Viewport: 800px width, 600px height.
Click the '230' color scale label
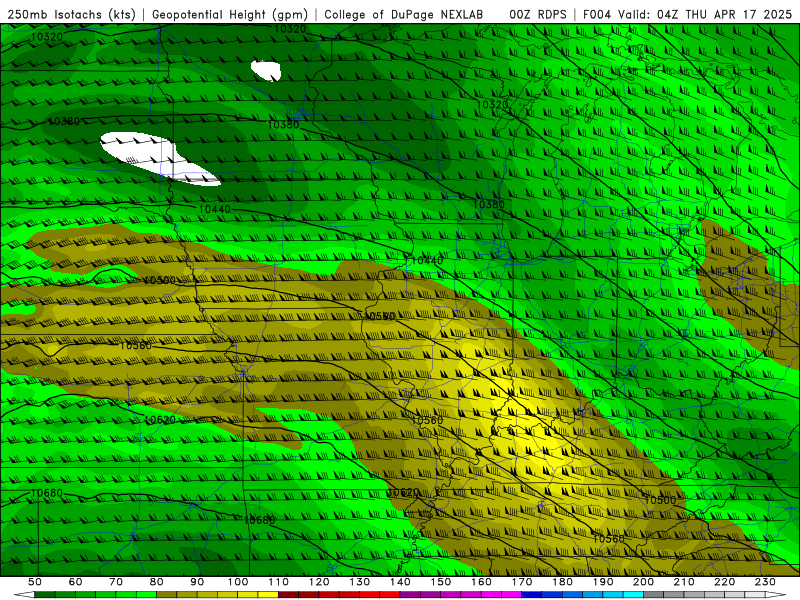(765, 582)
